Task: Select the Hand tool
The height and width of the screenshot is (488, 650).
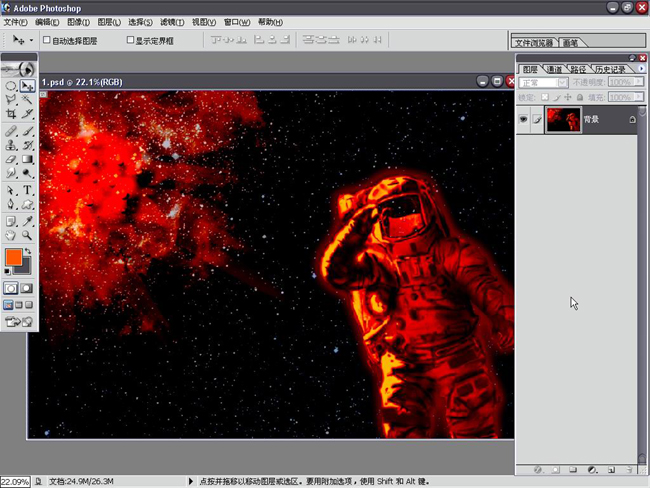Action: (x=11, y=236)
